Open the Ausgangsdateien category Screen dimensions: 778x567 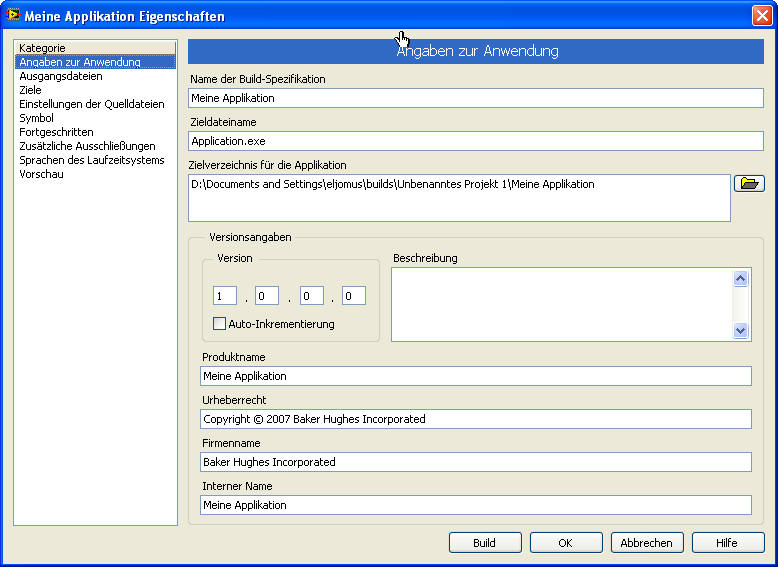tap(61, 76)
